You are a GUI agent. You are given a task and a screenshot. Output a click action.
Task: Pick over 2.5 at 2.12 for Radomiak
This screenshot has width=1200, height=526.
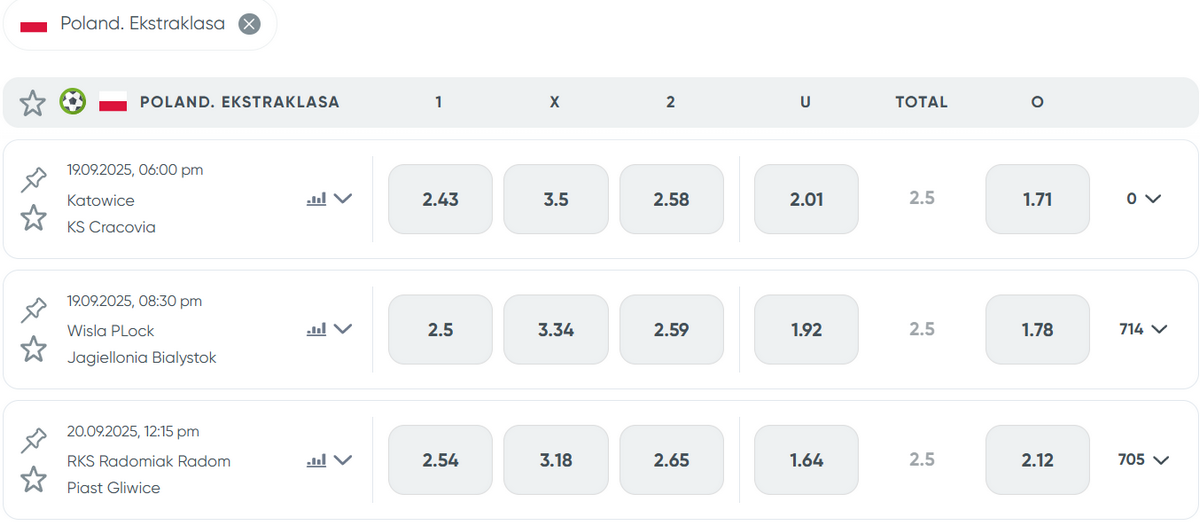[1037, 460]
